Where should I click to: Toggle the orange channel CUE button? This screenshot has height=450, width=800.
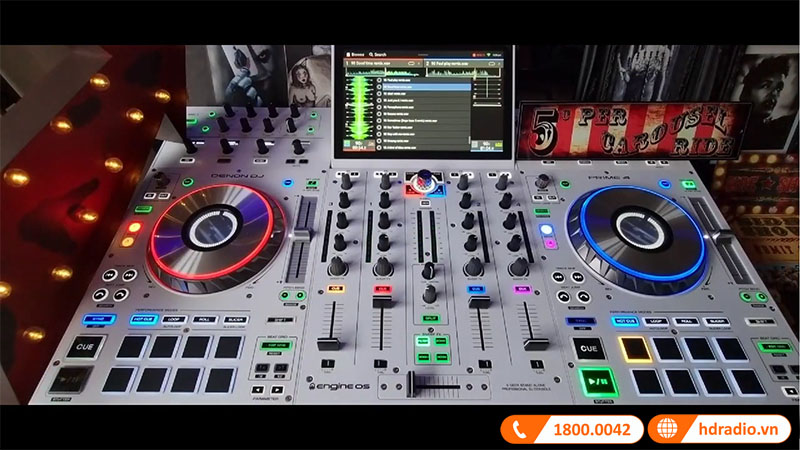(336, 289)
